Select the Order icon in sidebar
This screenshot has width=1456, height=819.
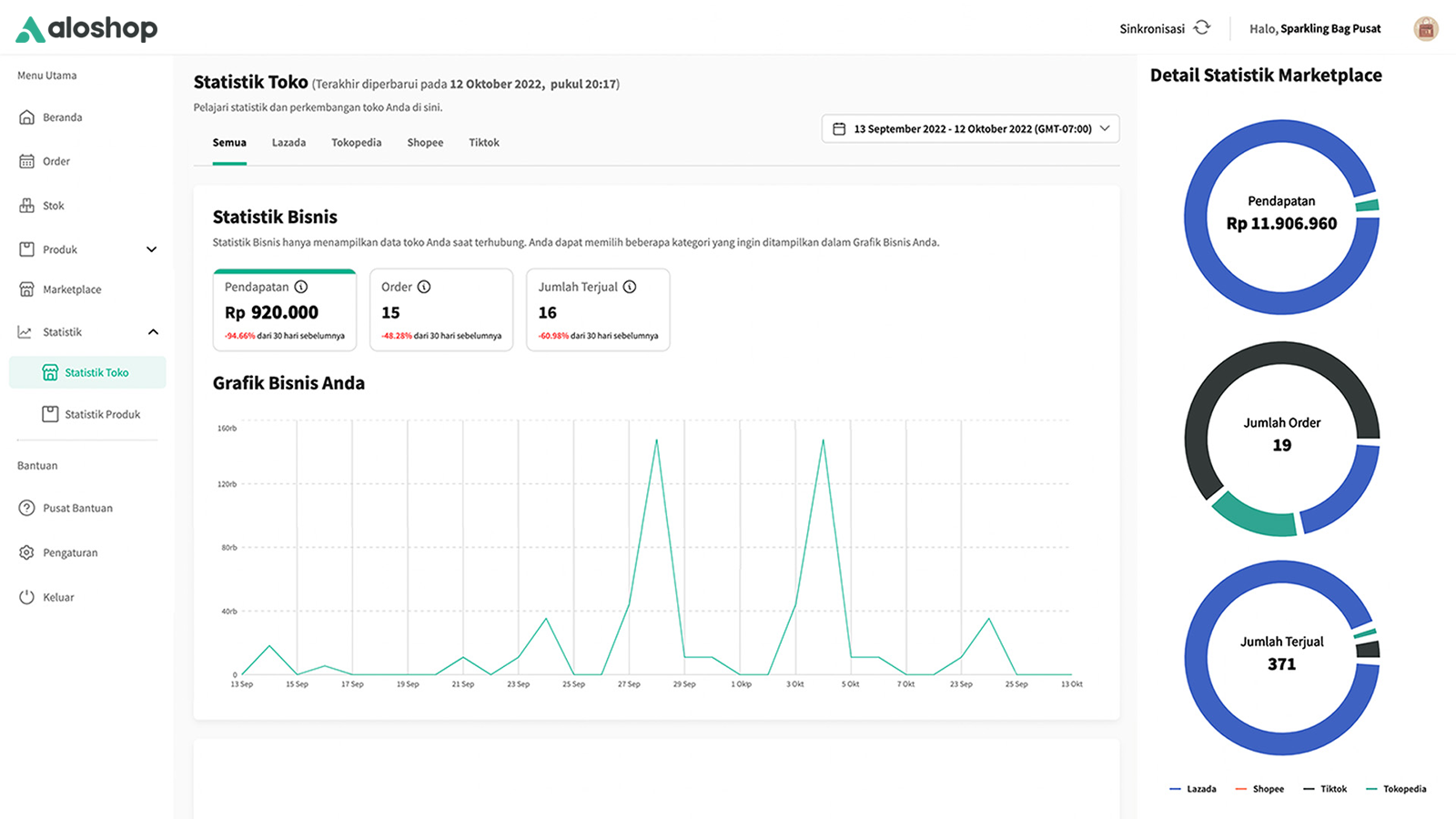(x=27, y=161)
